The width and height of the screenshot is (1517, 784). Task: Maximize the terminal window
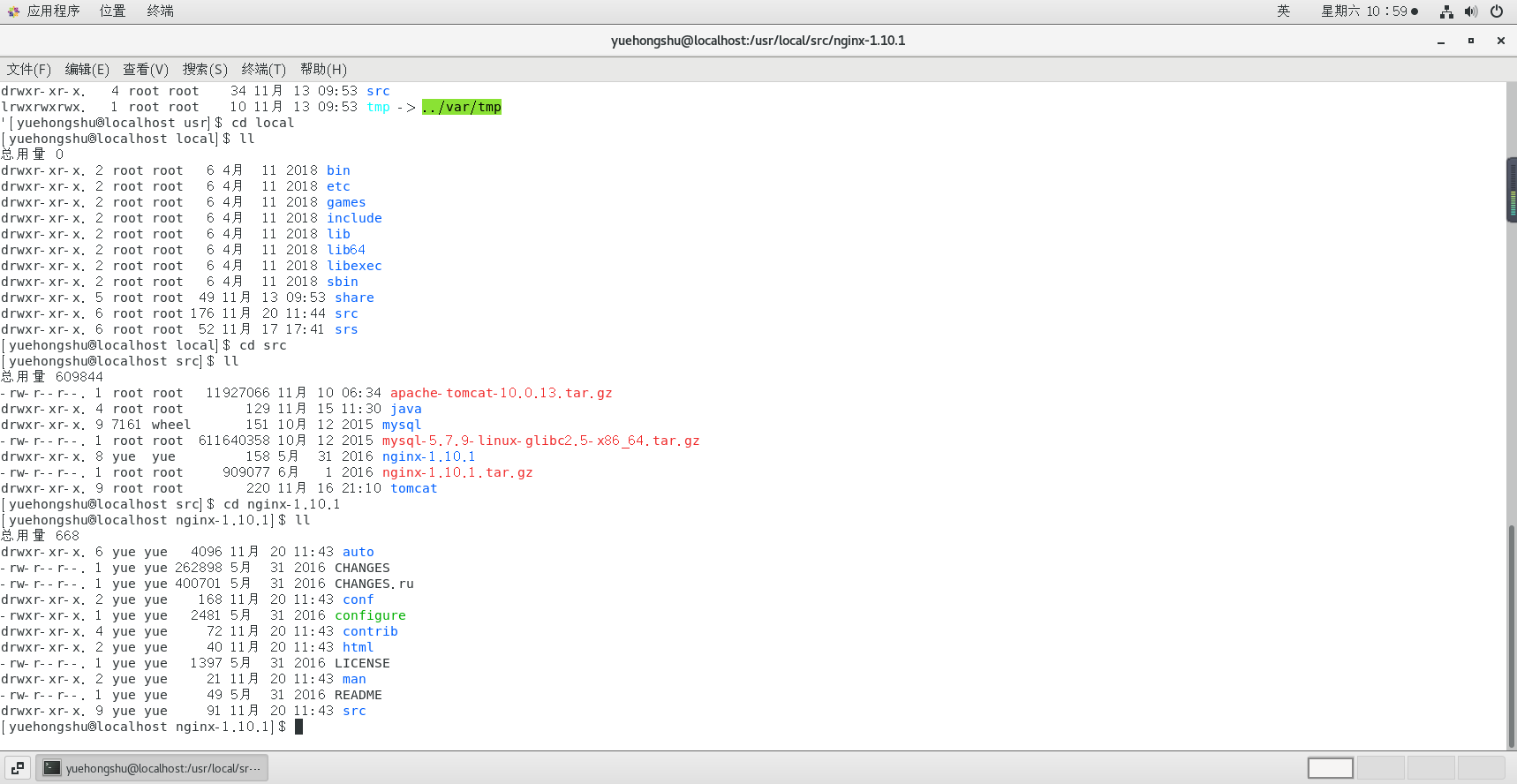[x=1471, y=41]
